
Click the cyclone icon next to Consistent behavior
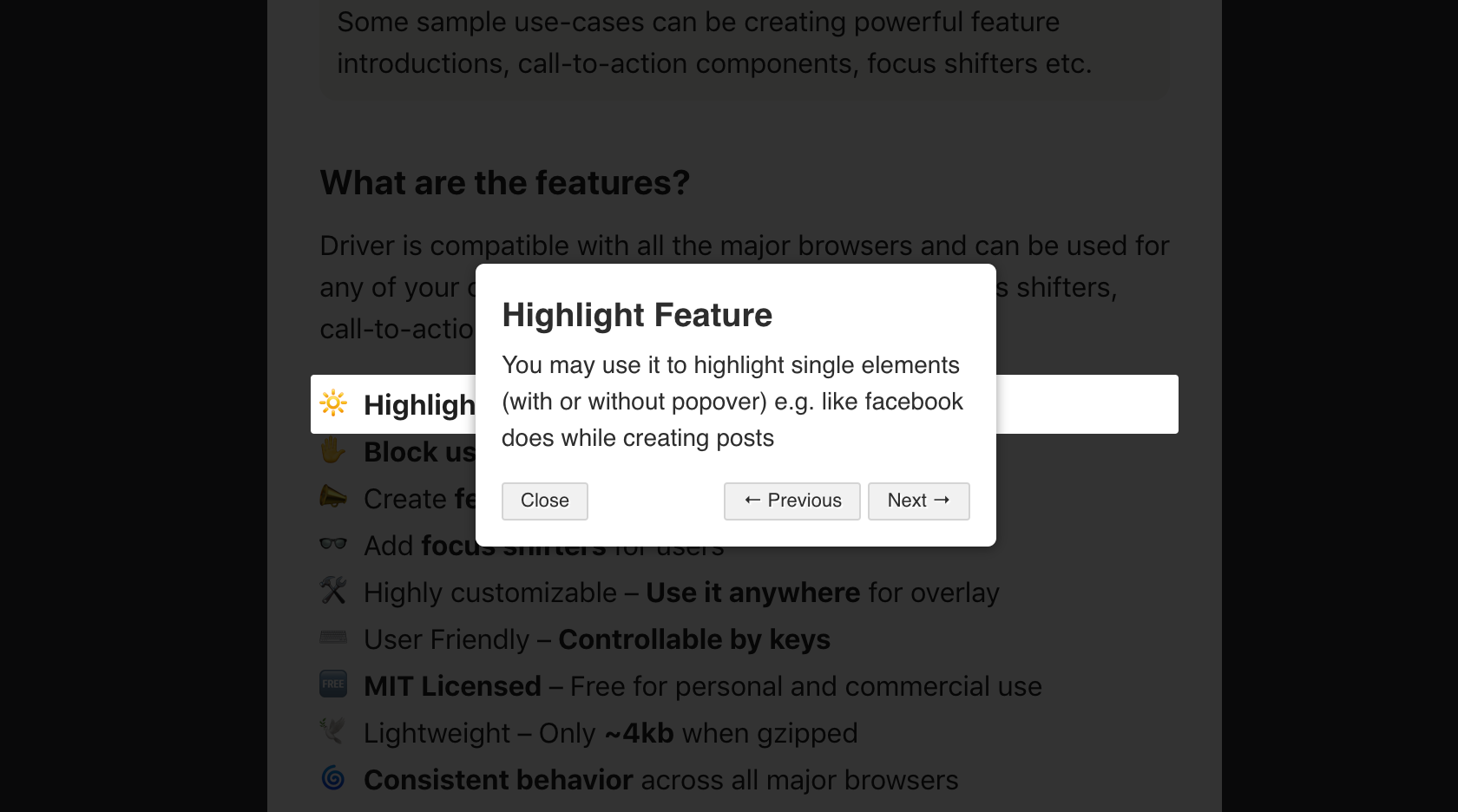pyautogui.click(x=332, y=779)
